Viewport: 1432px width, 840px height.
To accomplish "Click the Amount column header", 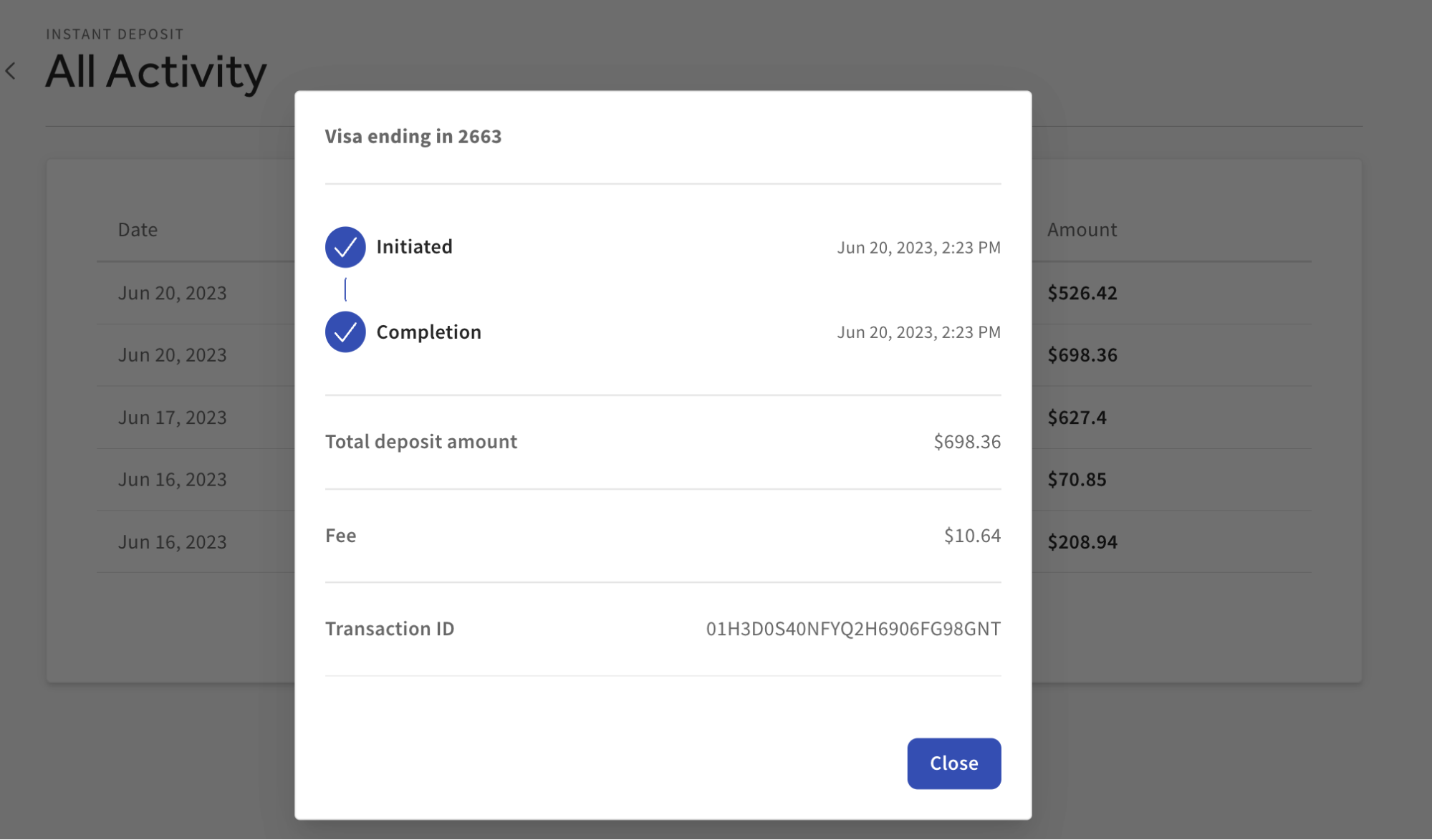I will 1082,229.
